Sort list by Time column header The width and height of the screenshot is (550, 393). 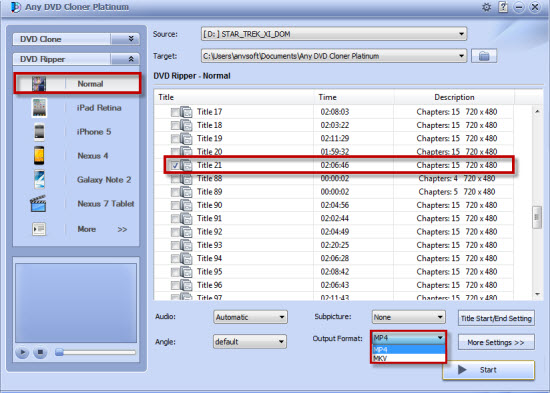(x=354, y=97)
